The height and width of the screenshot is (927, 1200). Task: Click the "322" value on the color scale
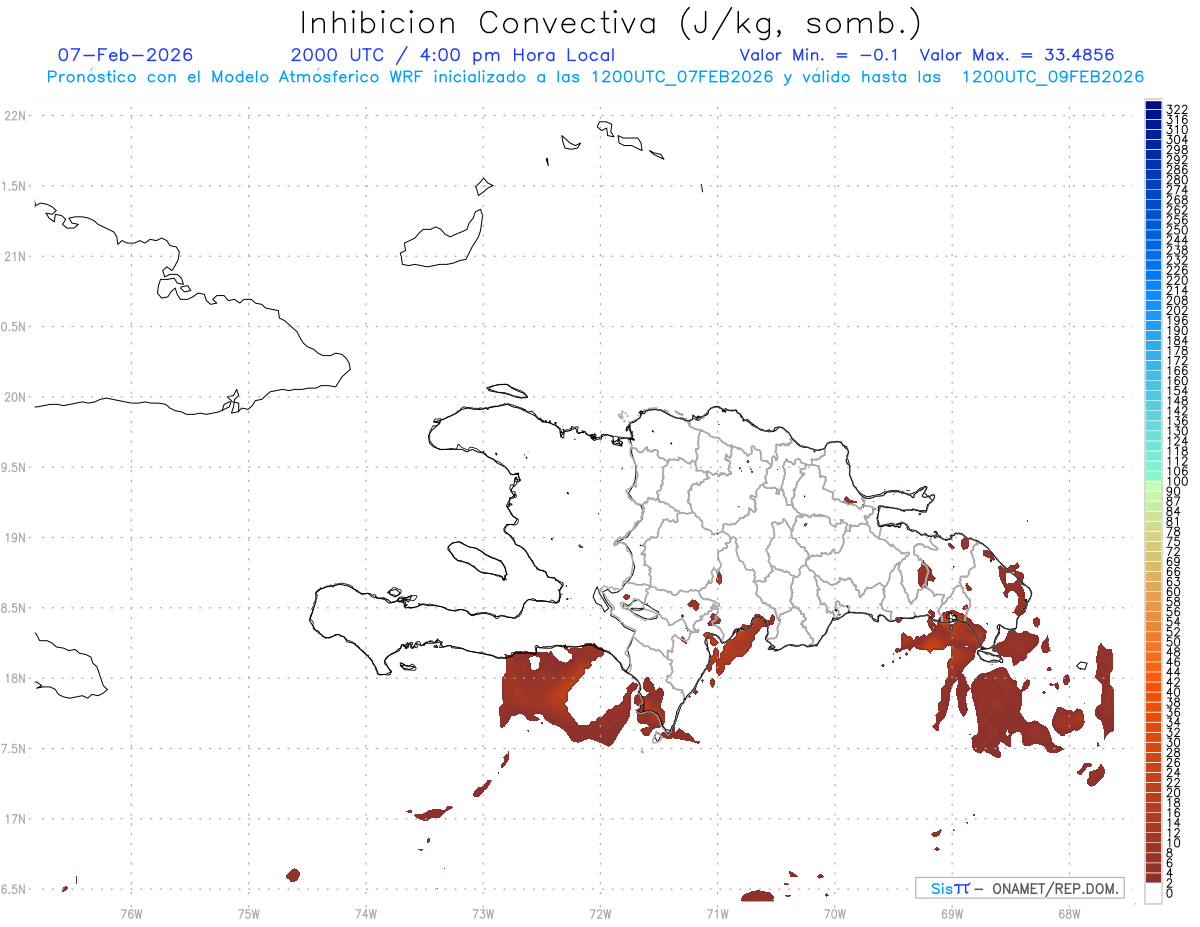[1177, 108]
